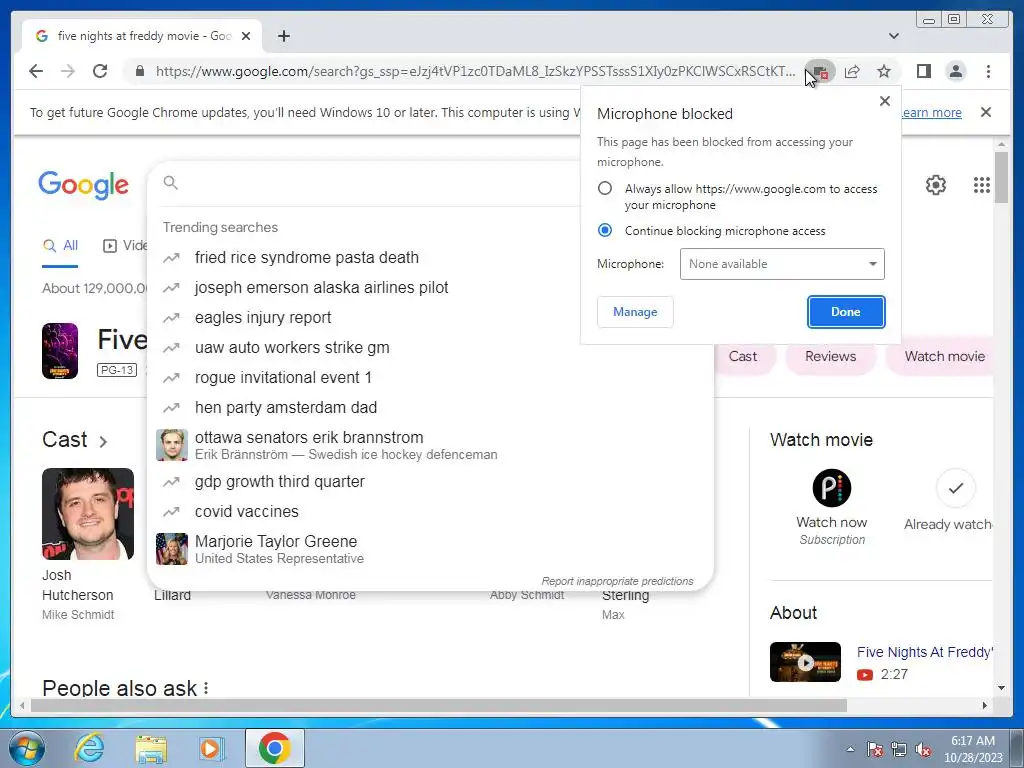Viewport: 1024px width, 768px height.
Task: Open the tab search chevron
Action: pyautogui.click(x=893, y=36)
